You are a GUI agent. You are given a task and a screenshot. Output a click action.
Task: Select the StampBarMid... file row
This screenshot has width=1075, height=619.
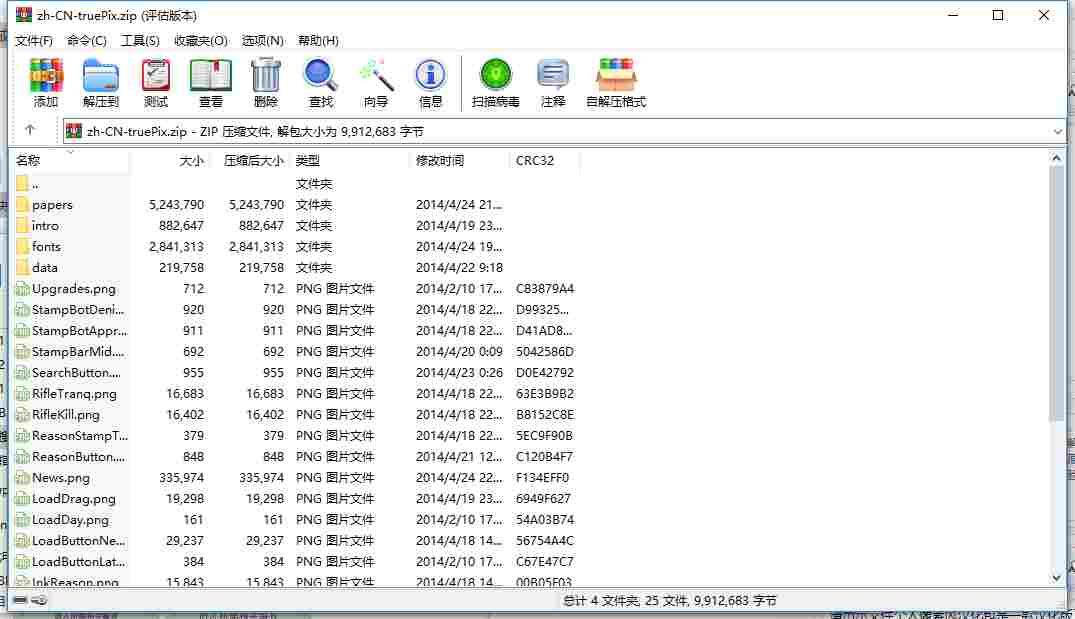click(295, 352)
